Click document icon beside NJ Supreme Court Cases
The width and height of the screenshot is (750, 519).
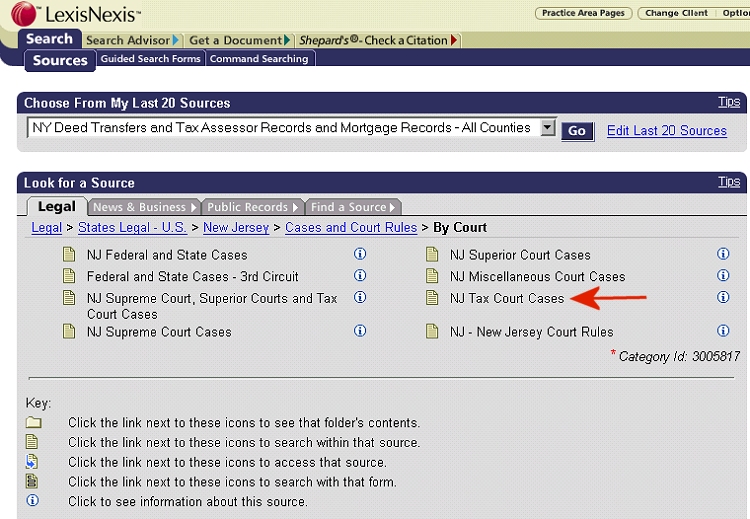(x=69, y=331)
